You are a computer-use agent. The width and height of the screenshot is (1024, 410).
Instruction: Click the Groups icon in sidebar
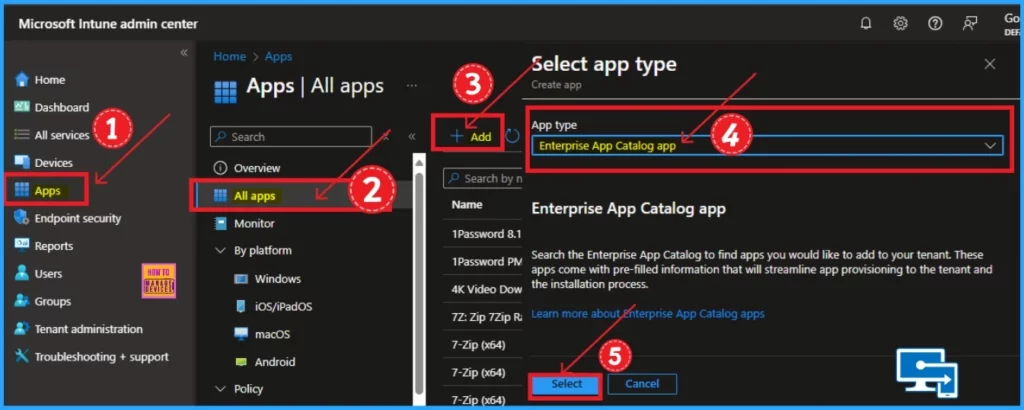[22, 302]
